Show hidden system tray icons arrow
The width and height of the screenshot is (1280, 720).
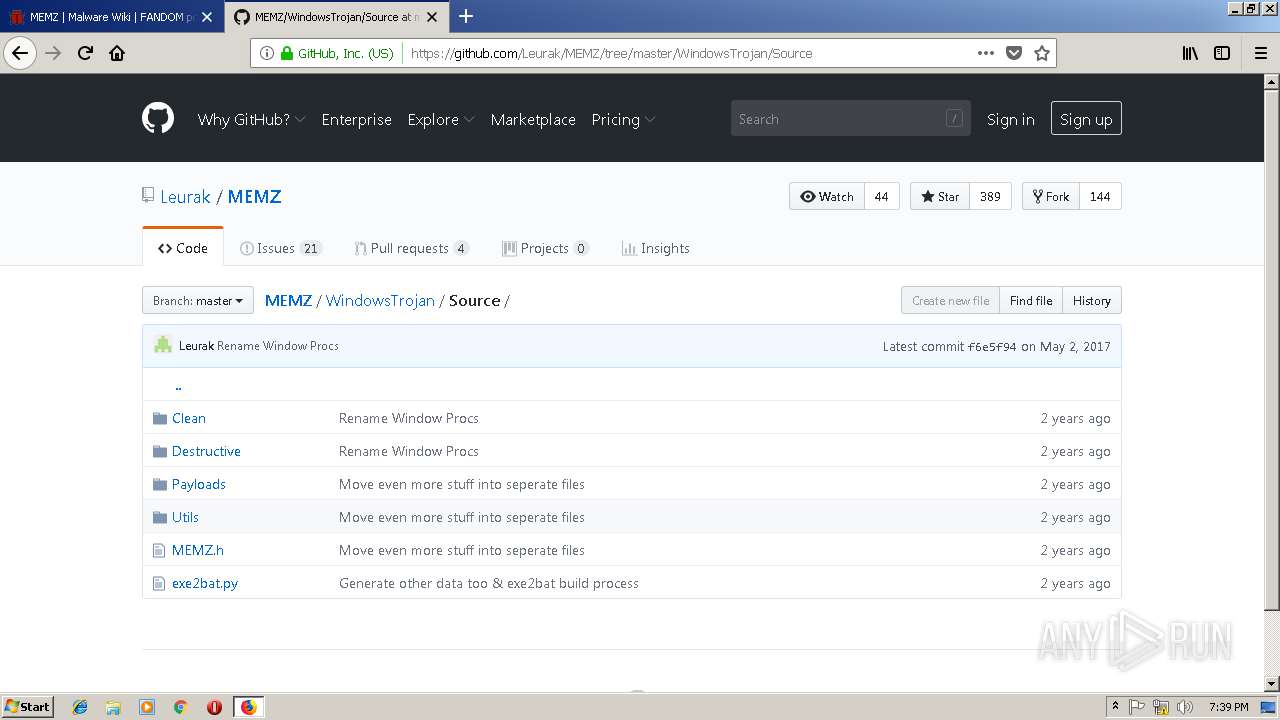[1115, 707]
